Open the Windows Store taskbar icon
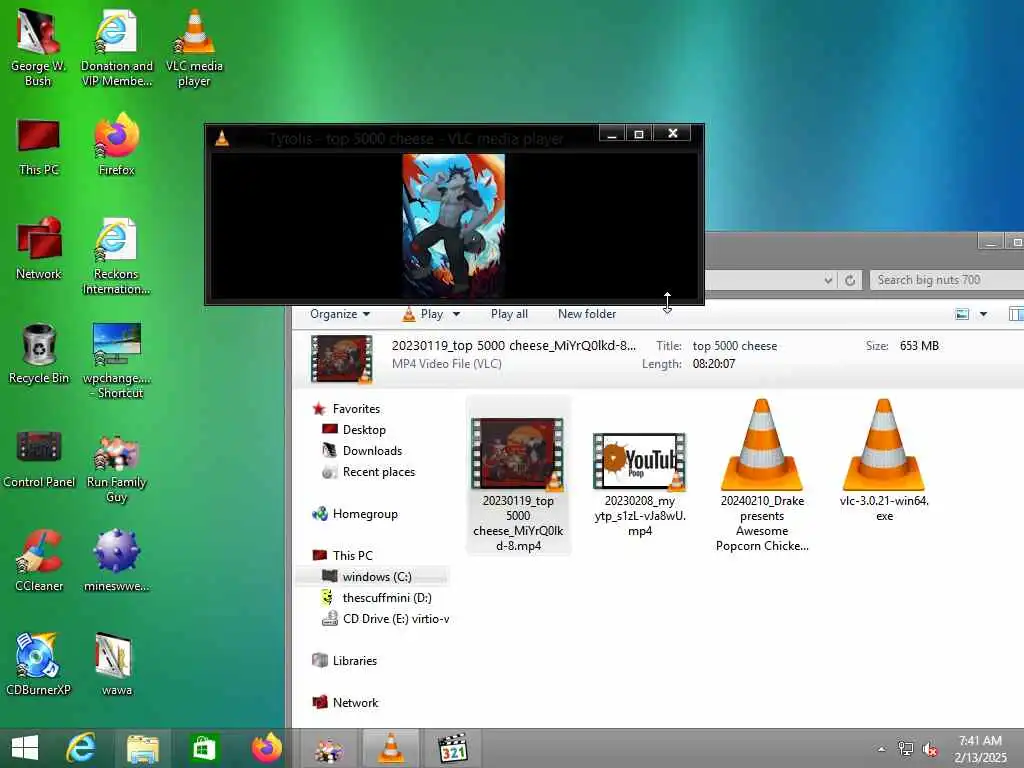The width and height of the screenshot is (1024, 768). [204, 748]
